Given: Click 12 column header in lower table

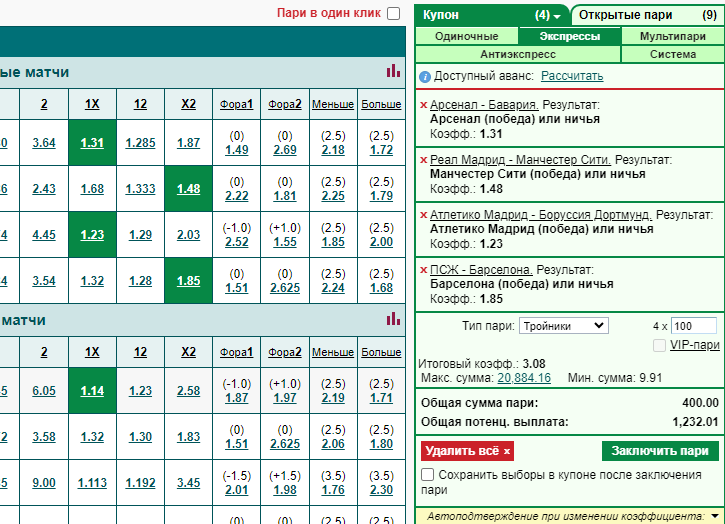Looking at the screenshot, I should [x=140, y=352].
